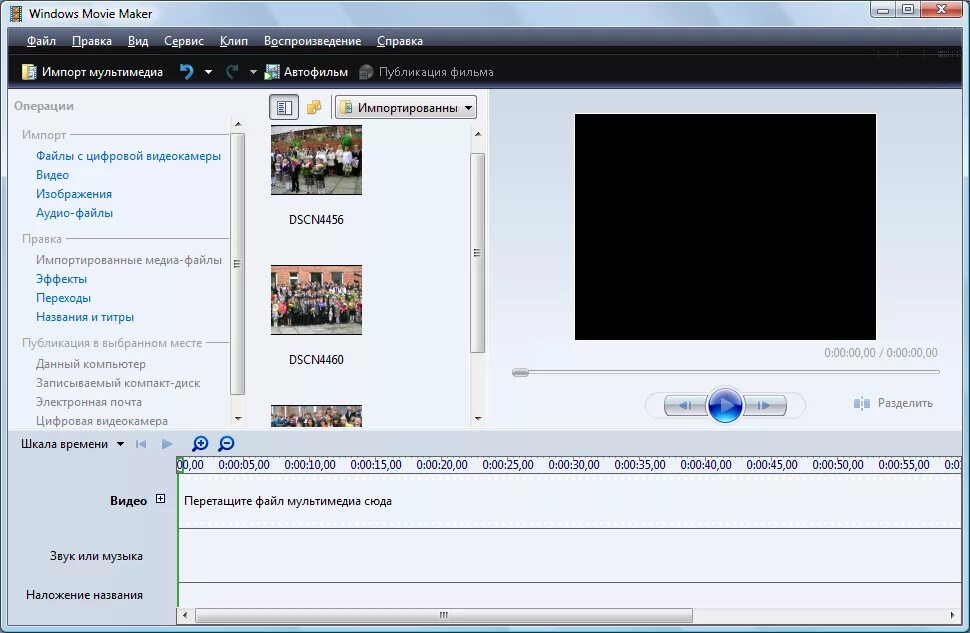Expand the Видео track plus icon
This screenshot has width=970, height=633.
(x=160, y=499)
